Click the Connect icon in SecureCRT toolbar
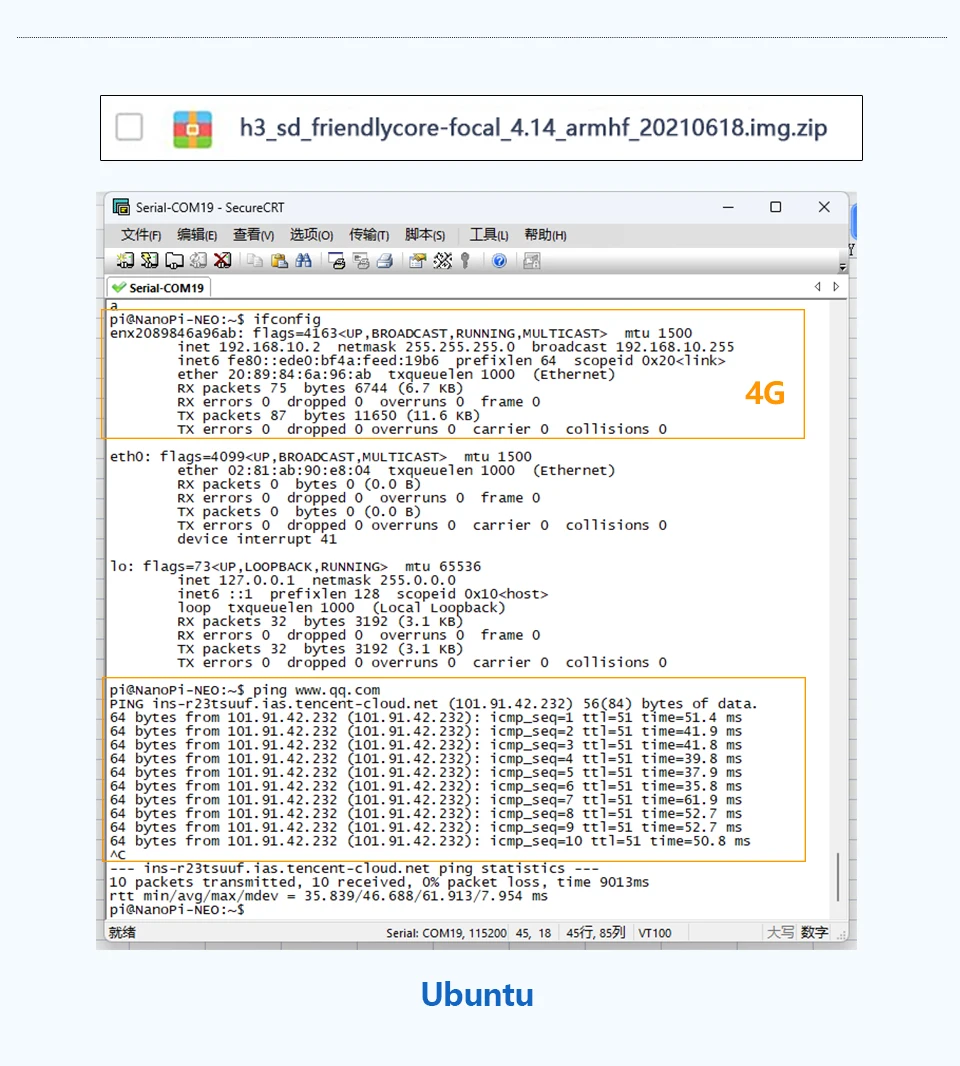This screenshot has width=960, height=1066. click(125, 260)
